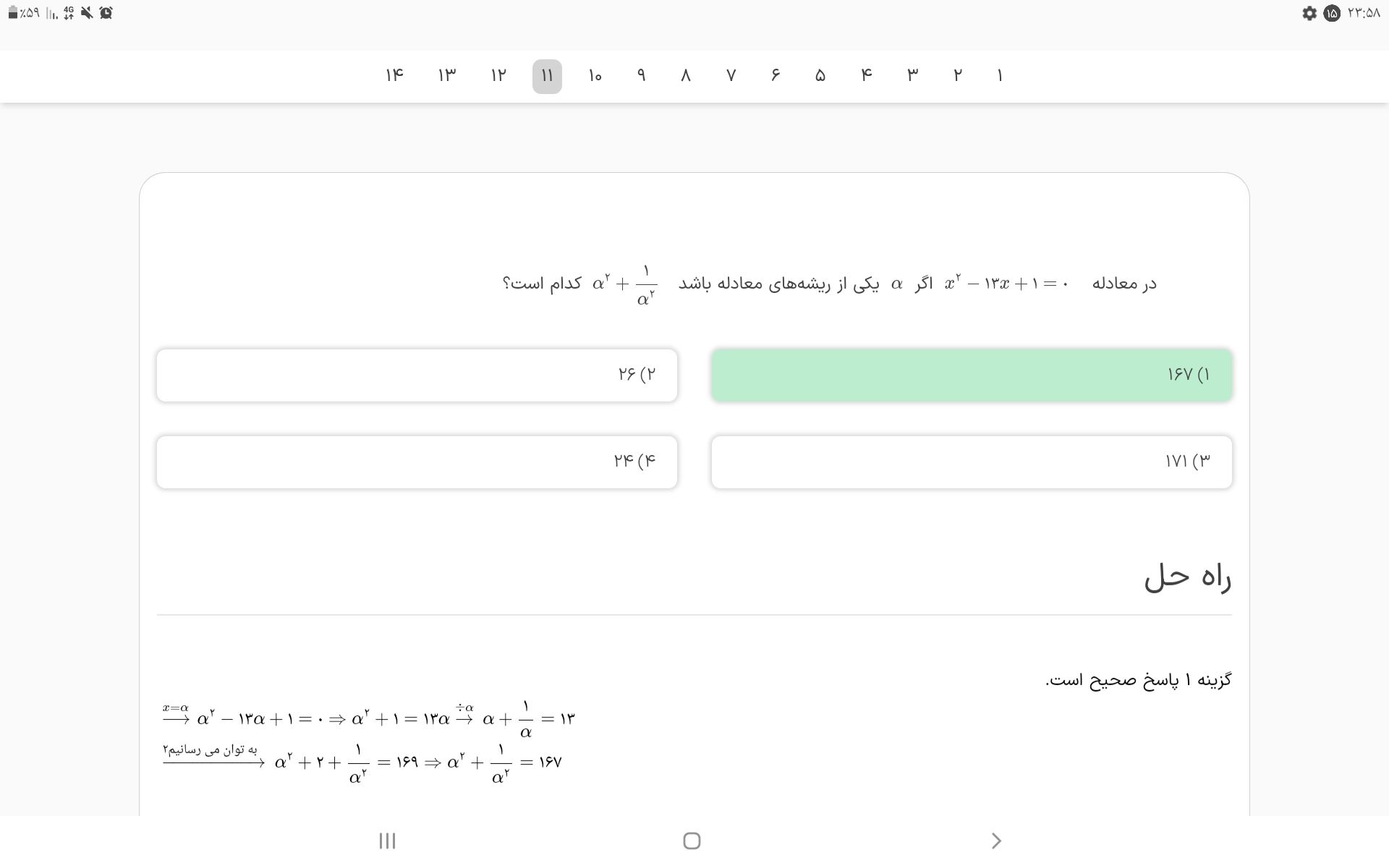Select answer option 2 with value ۲۶

coord(417,375)
